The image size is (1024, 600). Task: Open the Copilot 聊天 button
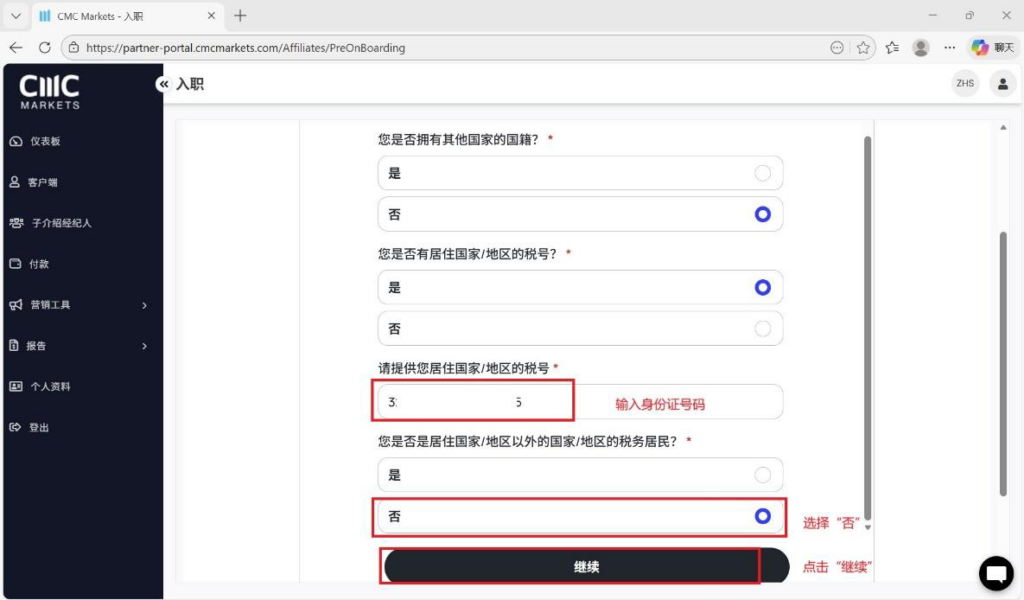pyautogui.click(x=991, y=47)
